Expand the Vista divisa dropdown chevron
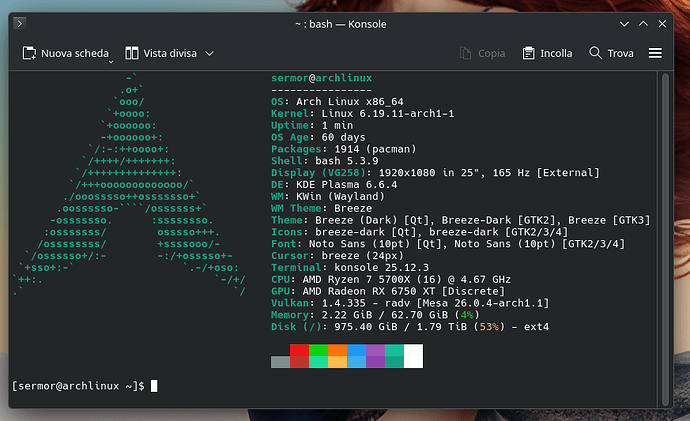This screenshot has width=690, height=421. click(x=209, y=53)
